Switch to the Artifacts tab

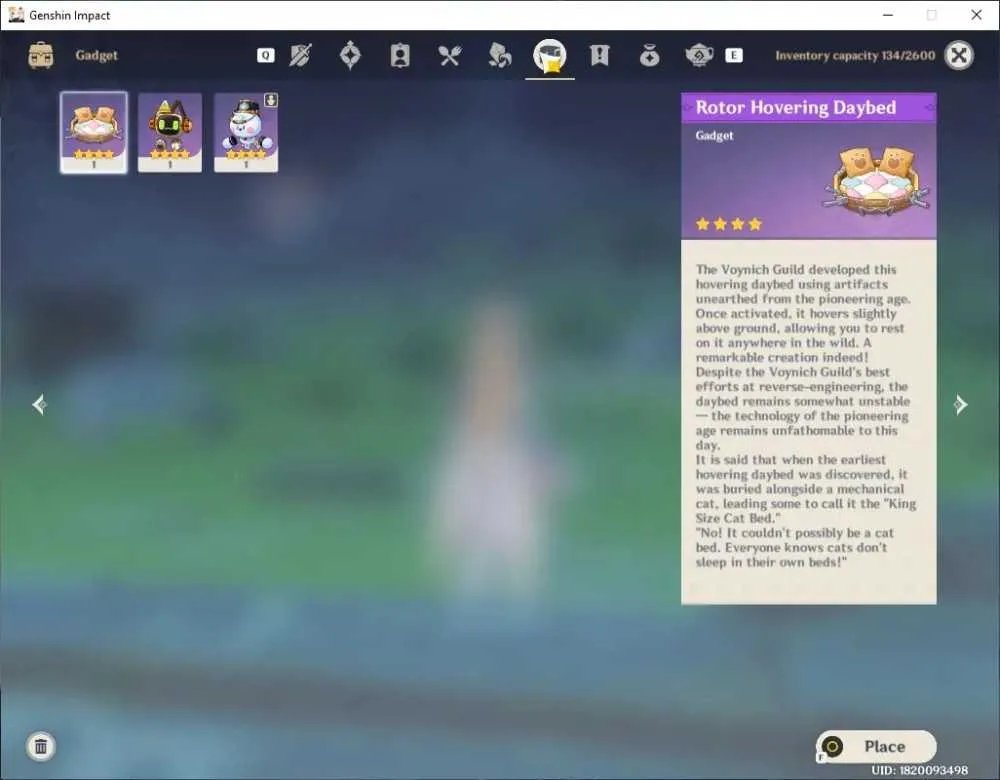click(350, 55)
